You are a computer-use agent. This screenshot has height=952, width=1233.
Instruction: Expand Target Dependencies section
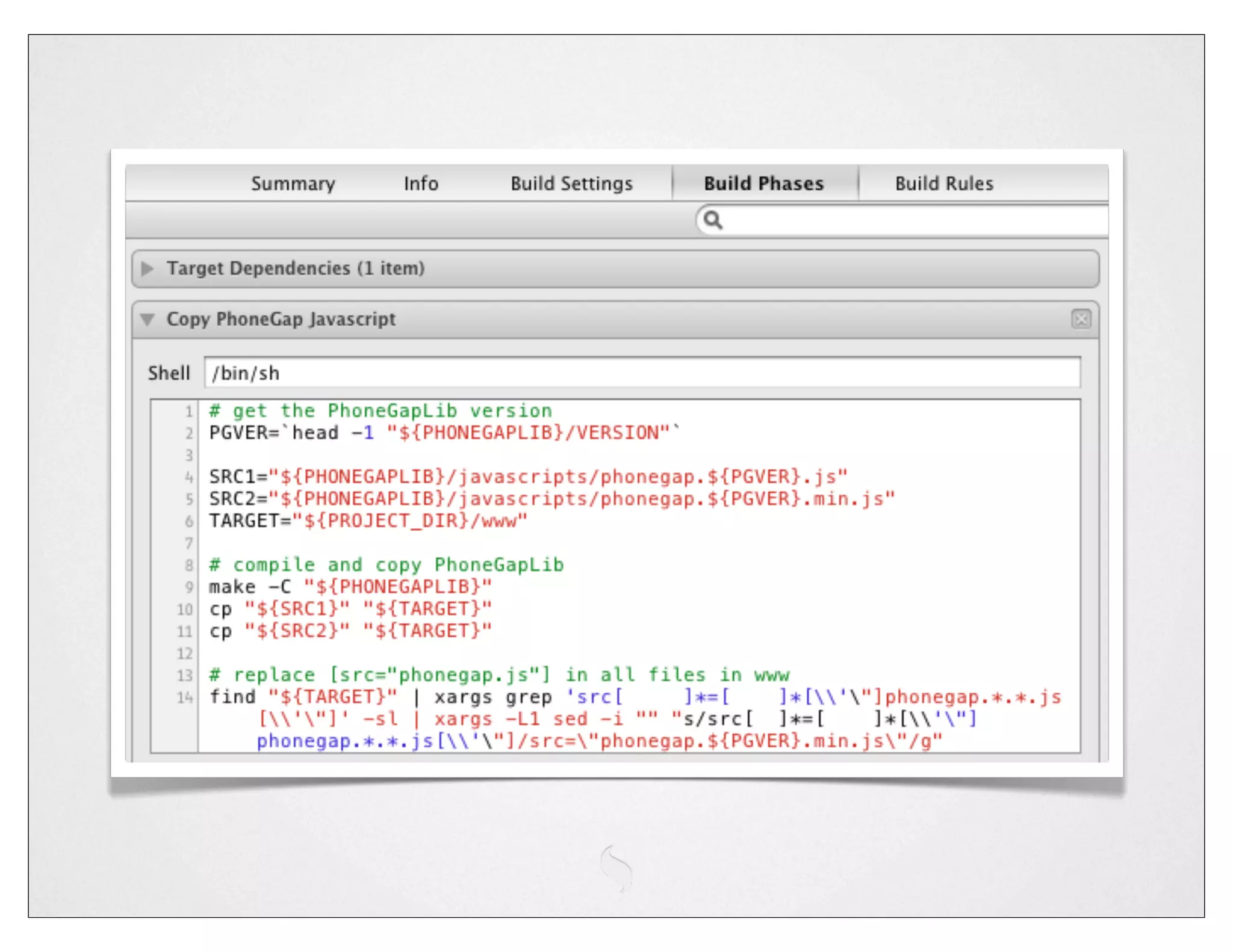(x=148, y=268)
